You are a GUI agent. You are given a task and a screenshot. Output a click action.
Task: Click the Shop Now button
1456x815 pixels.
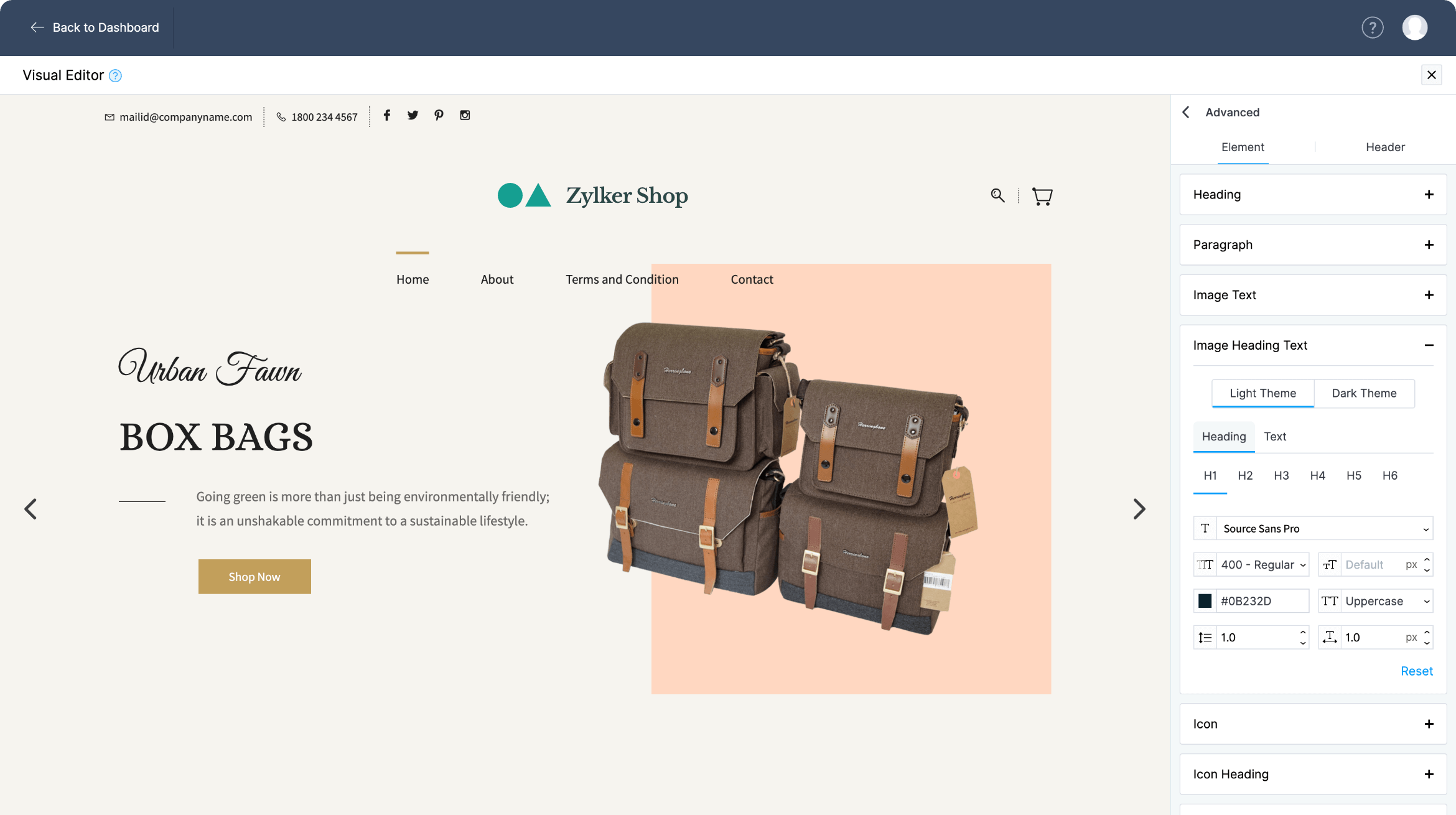coord(254,577)
